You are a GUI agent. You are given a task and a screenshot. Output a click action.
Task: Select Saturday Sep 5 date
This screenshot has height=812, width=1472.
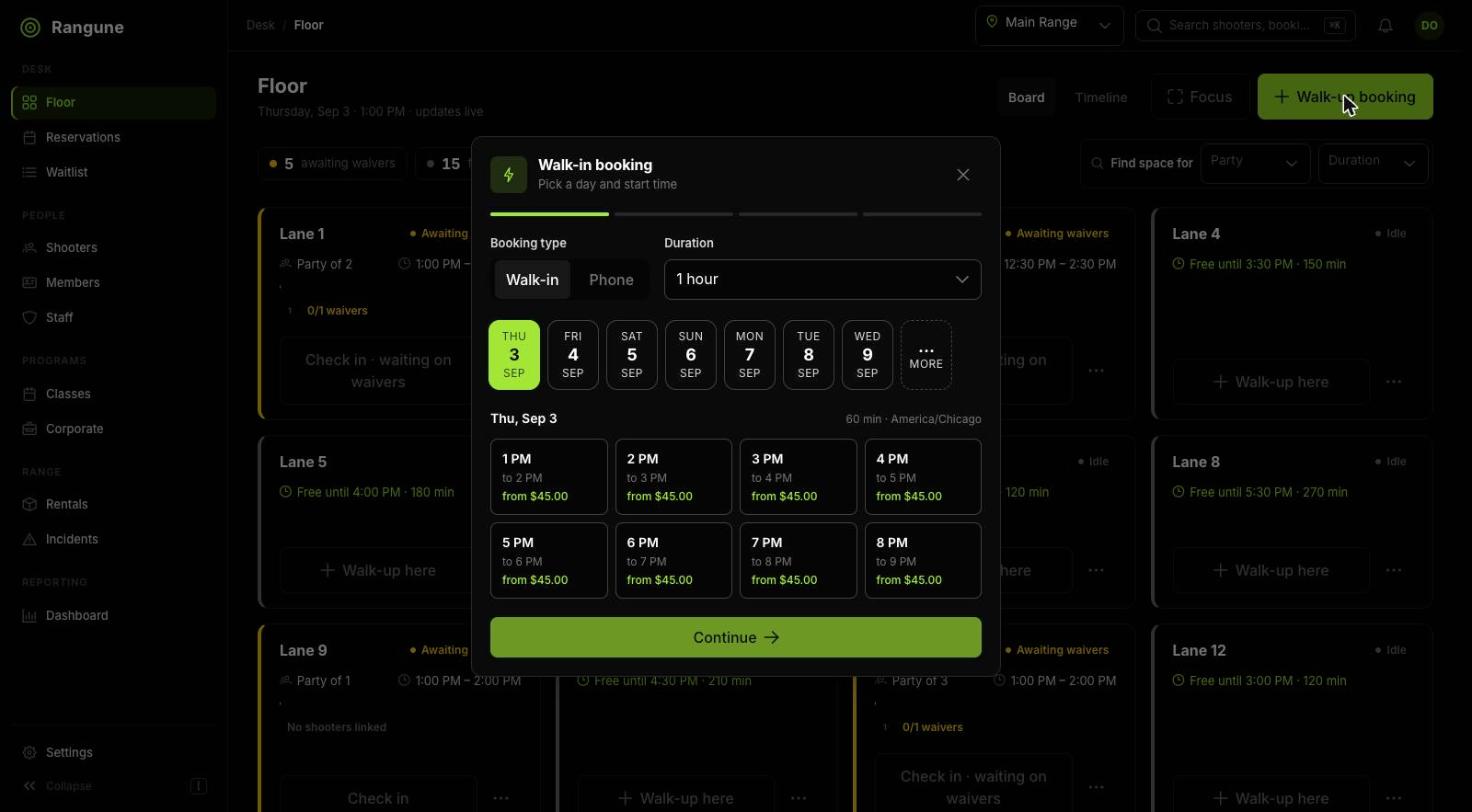click(632, 355)
